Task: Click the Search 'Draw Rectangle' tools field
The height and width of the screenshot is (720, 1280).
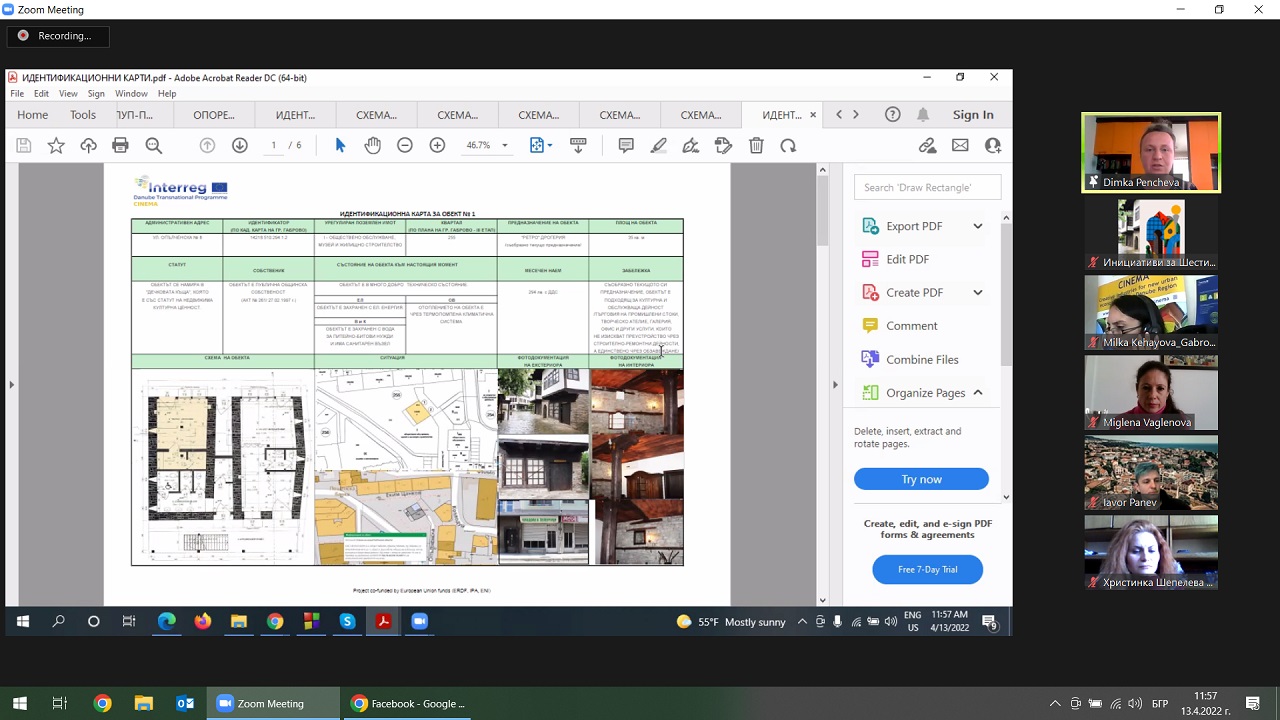Action: [x=927, y=187]
